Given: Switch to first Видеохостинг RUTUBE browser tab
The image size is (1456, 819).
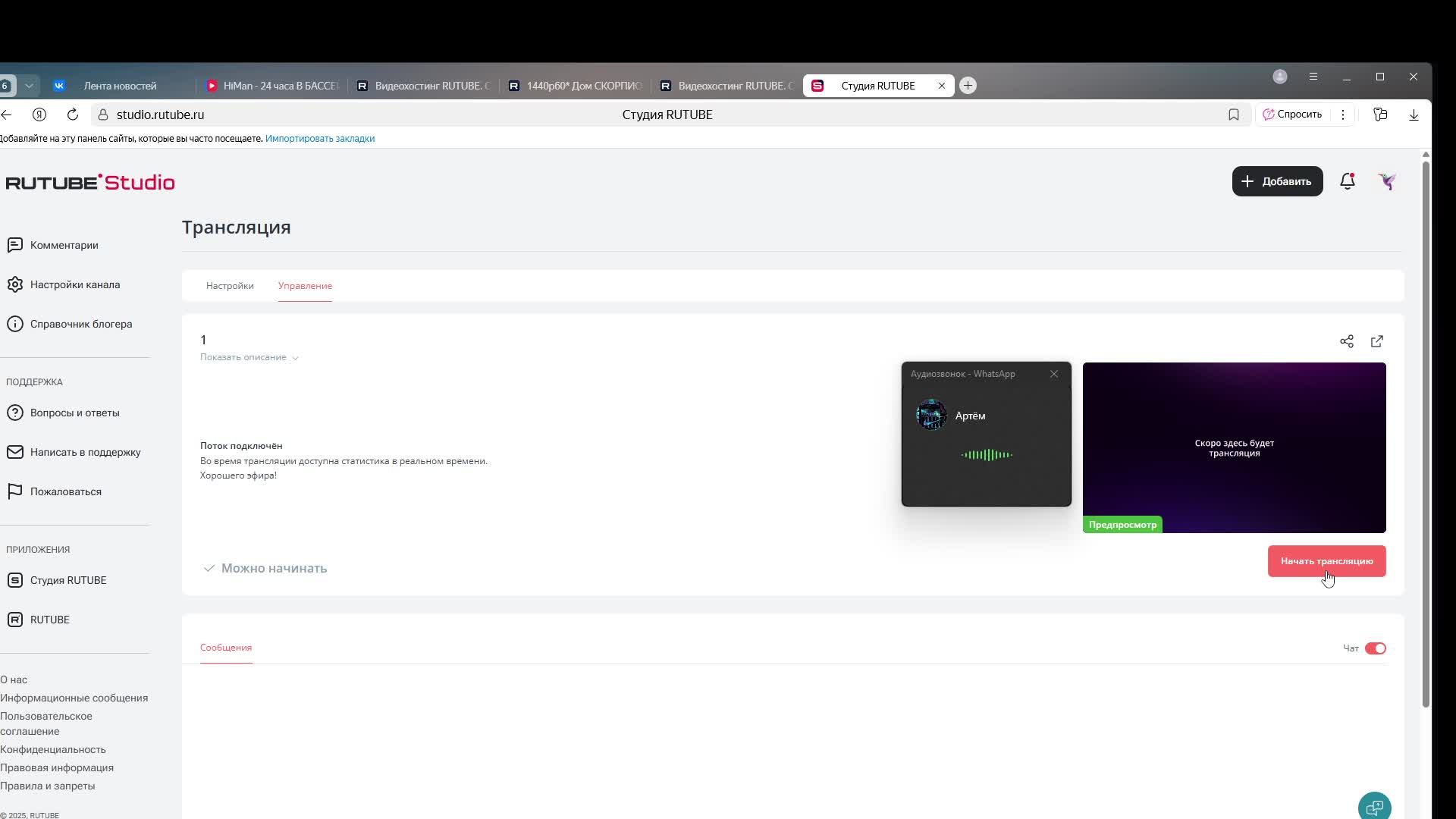Looking at the screenshot, I should (x=424, y=86).
